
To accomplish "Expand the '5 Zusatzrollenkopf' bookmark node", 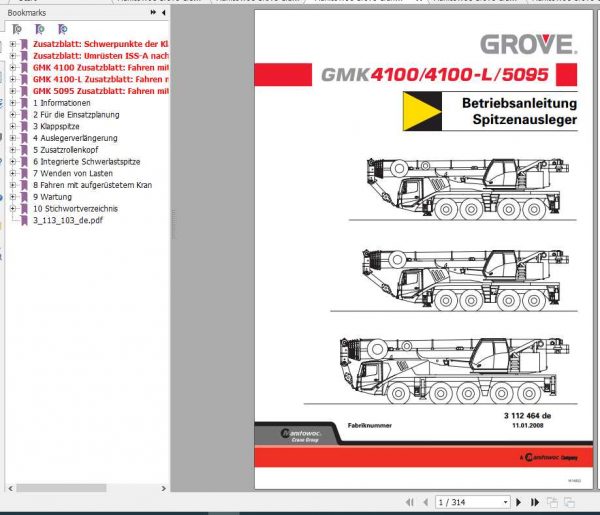I will point(13,150).
